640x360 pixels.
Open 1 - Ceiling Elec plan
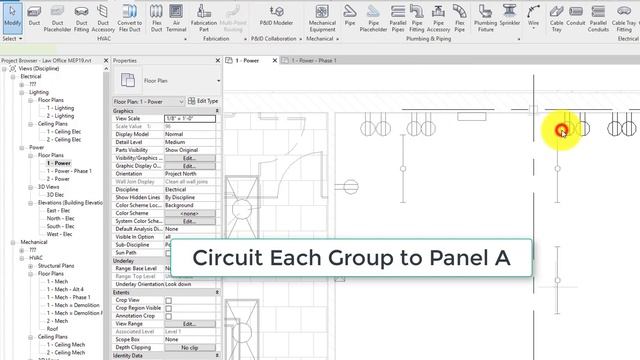point(64,132)
